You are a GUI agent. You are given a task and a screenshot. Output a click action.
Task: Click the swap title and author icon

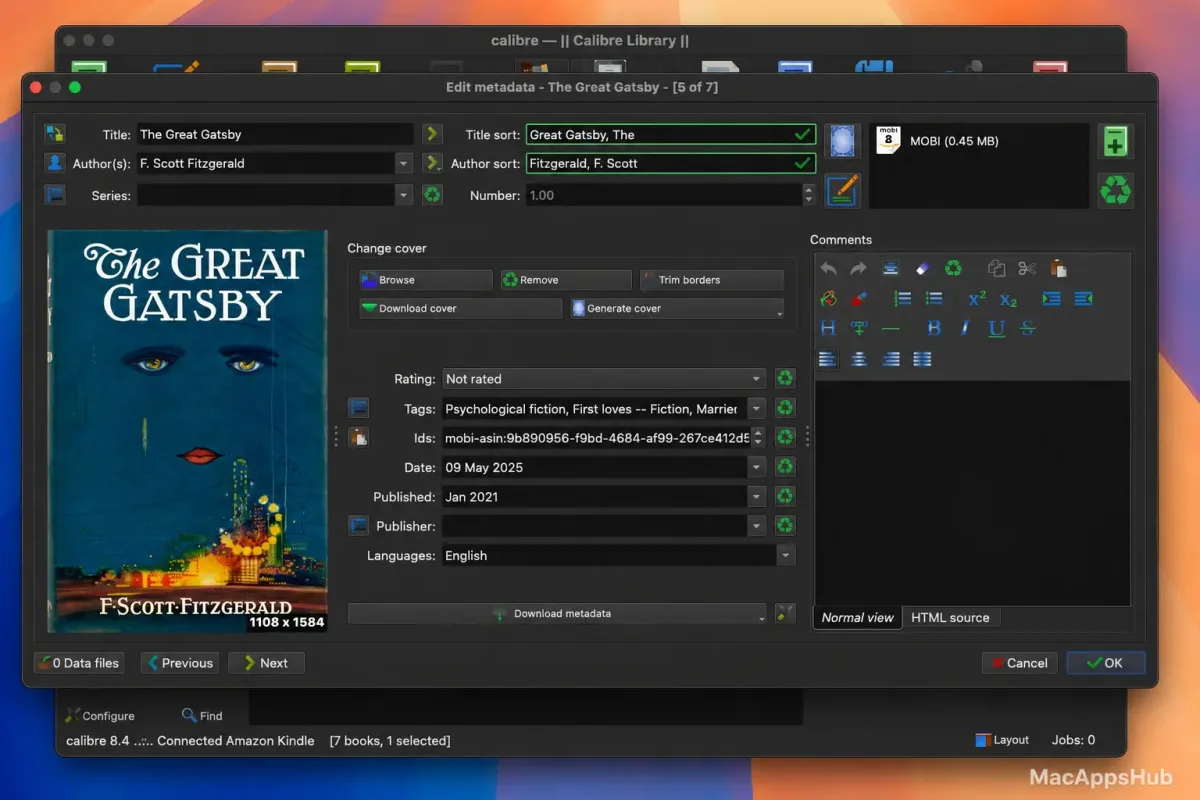pyautogui.click(x=55, y=134)
